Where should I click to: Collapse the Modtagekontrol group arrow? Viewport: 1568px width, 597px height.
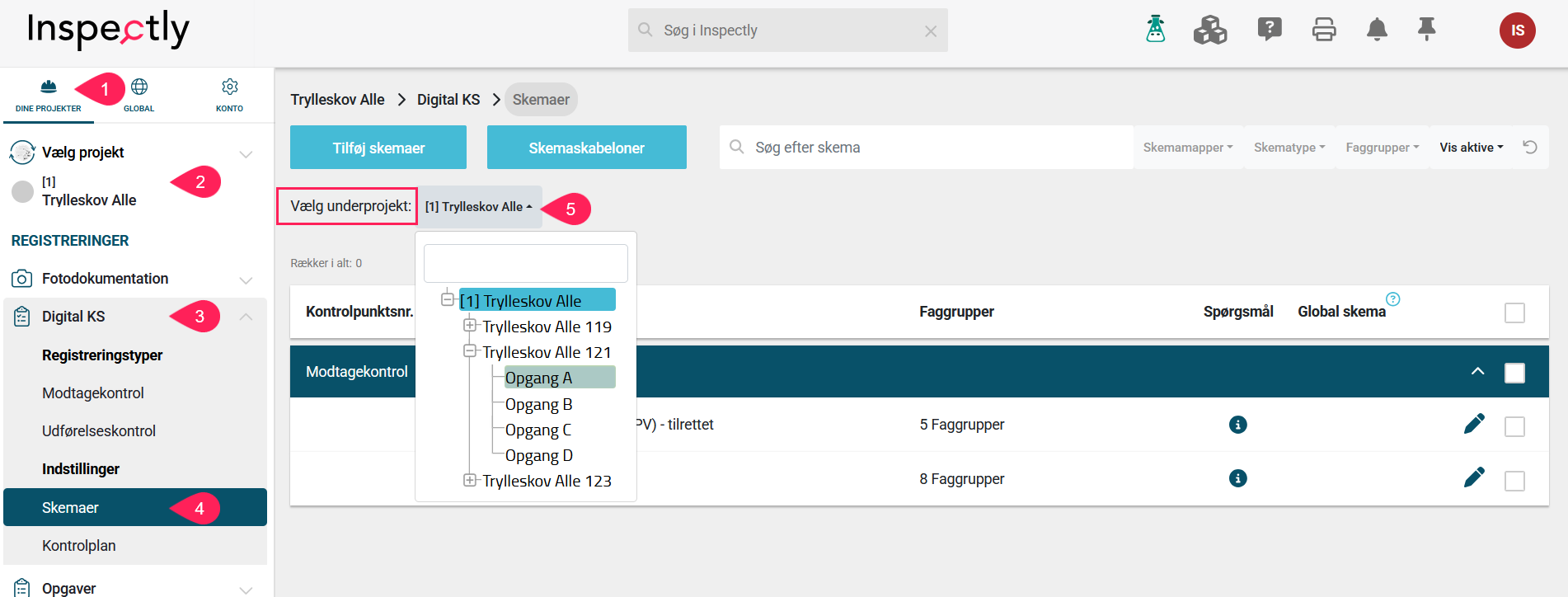1477,371
